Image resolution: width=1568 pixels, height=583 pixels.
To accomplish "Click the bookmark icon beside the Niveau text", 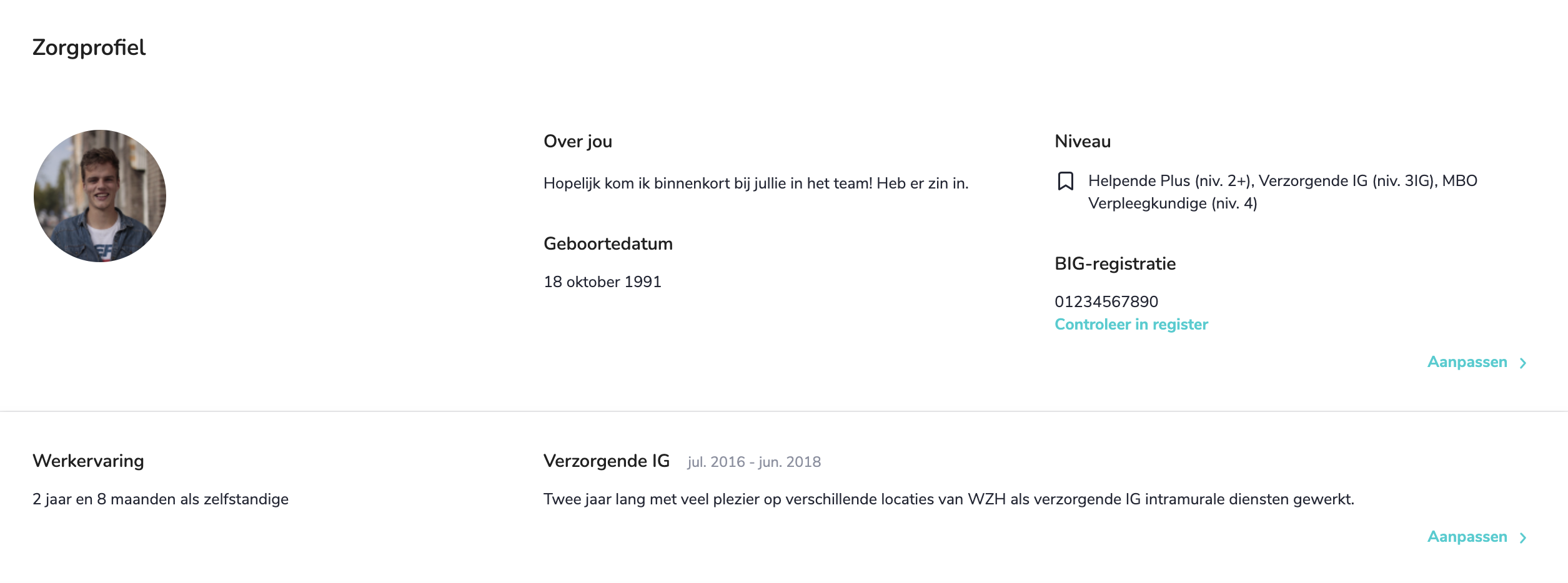I will click(1065, 181).
